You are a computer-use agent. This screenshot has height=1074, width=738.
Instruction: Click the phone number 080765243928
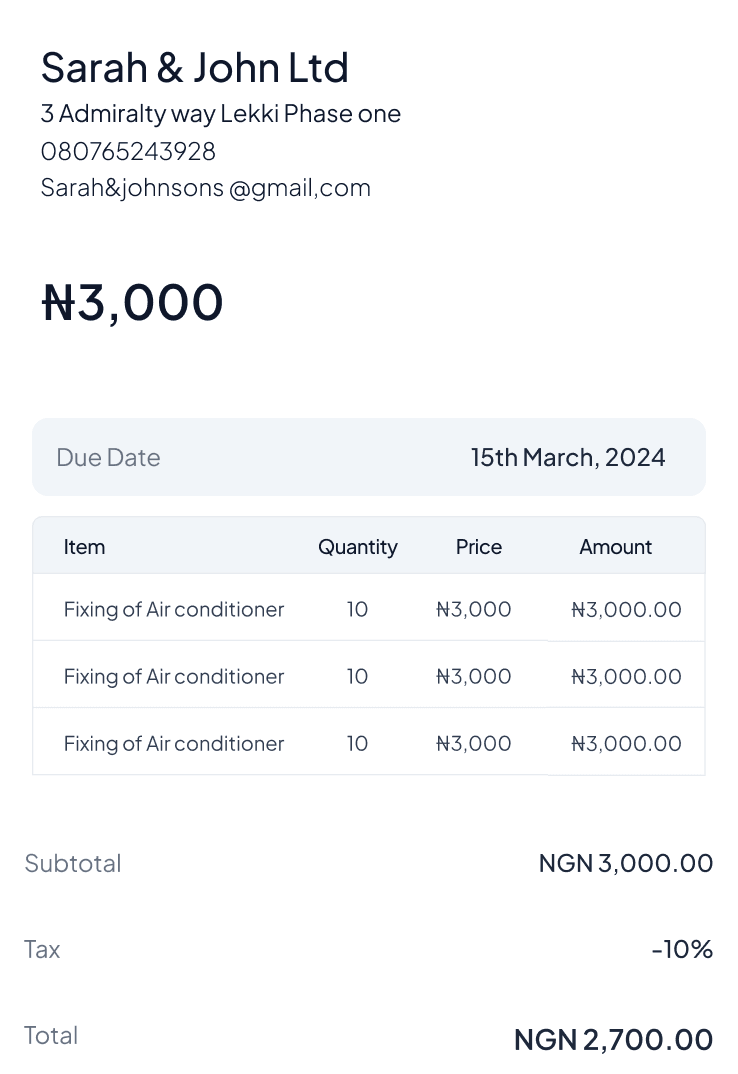pos(128,151)
